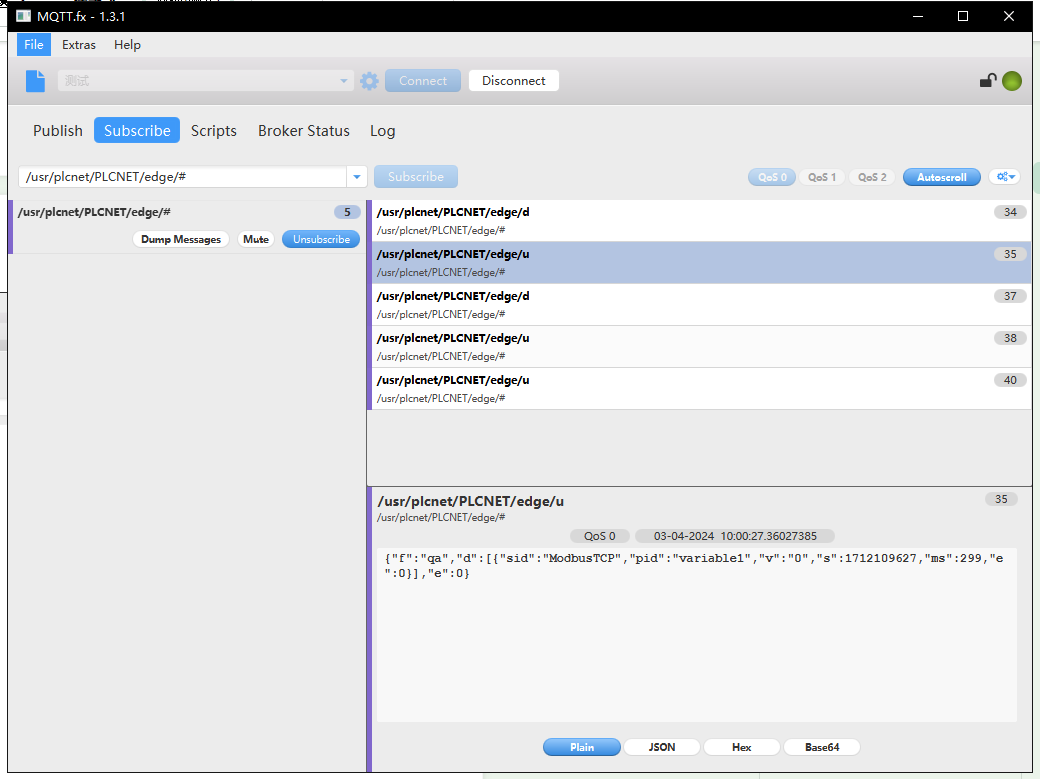Viewport: 1040px width, 779px height.
Task: Switch payload view to JSON format
Action: [661, 747]
